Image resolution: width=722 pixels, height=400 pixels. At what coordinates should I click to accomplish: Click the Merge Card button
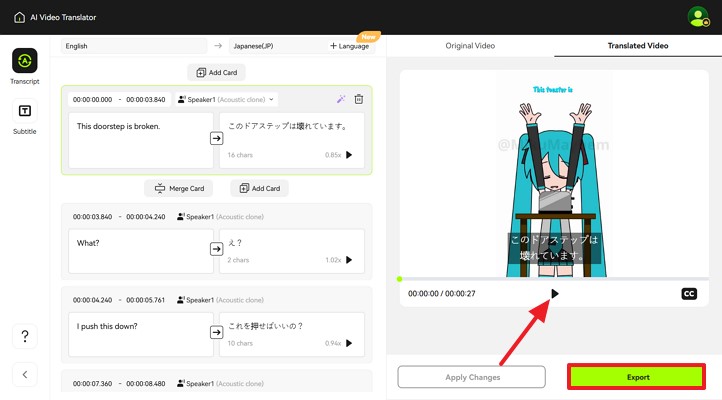tap(178, 188)
